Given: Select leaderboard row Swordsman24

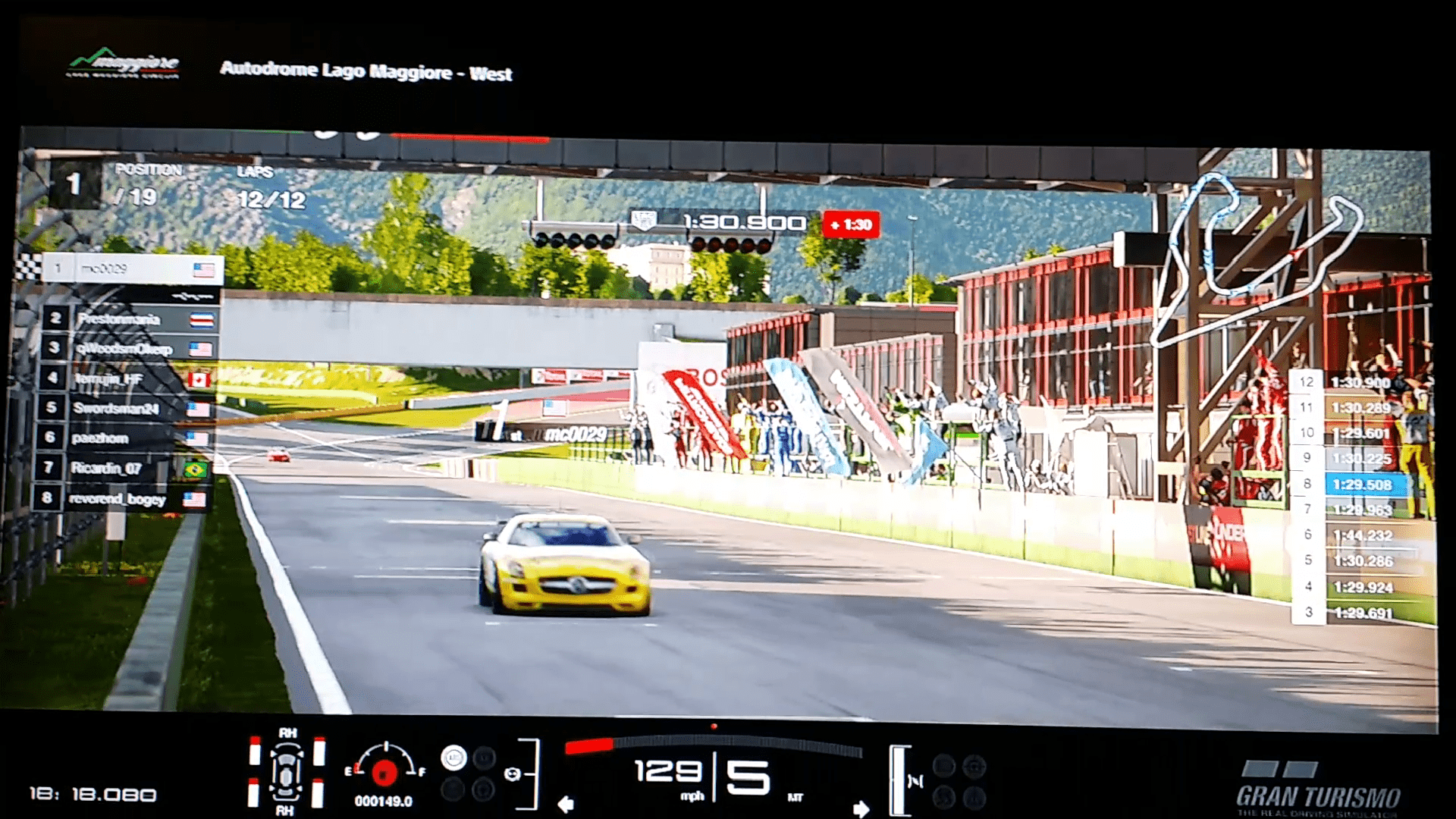Looking at the screenshot, I should pyautogui.click(x=124, y=409).
